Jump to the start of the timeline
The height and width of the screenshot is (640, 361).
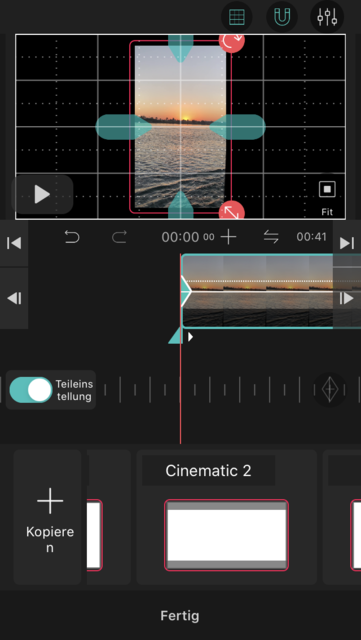14,243
